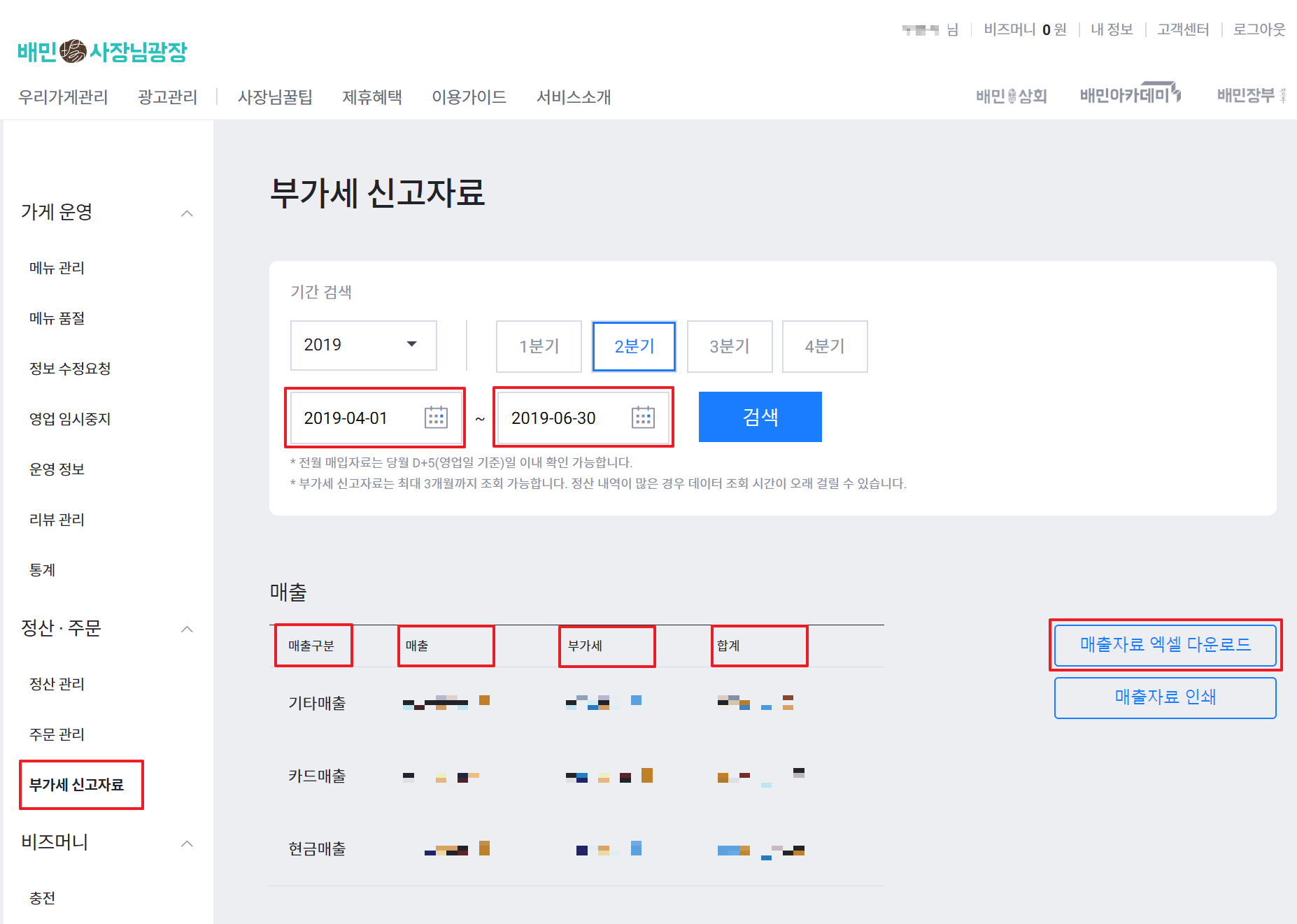1297x924 pixels.
Task: Open 이용가이드 menu
Action: tap(469, 97)
